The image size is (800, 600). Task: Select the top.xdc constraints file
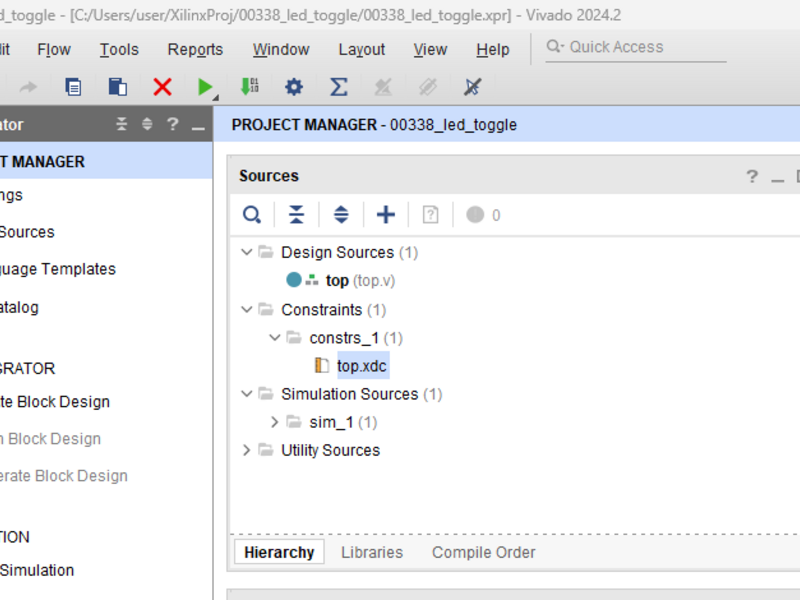[362, 366]
